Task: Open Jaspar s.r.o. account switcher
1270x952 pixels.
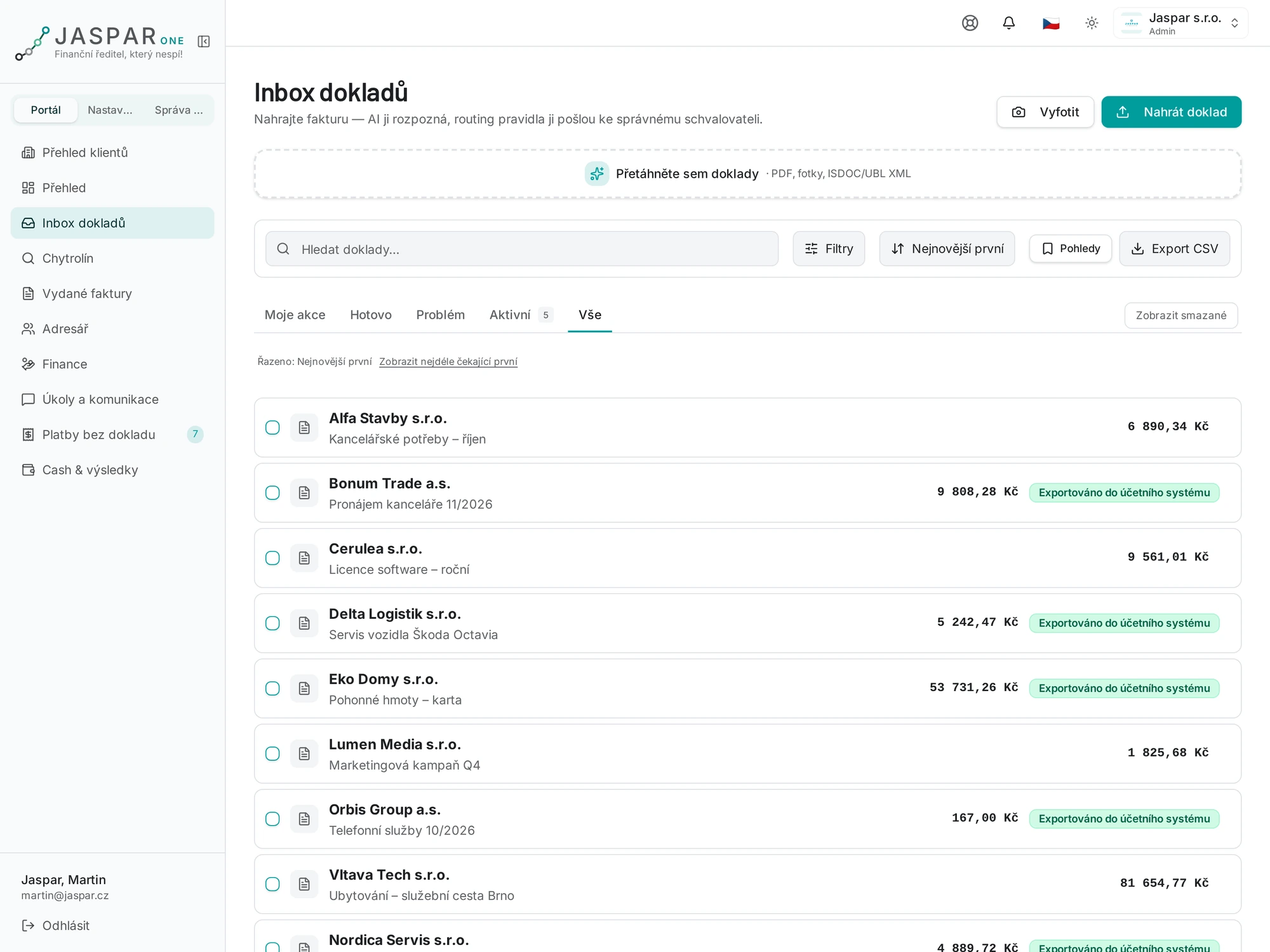Action: [1180, 23]
